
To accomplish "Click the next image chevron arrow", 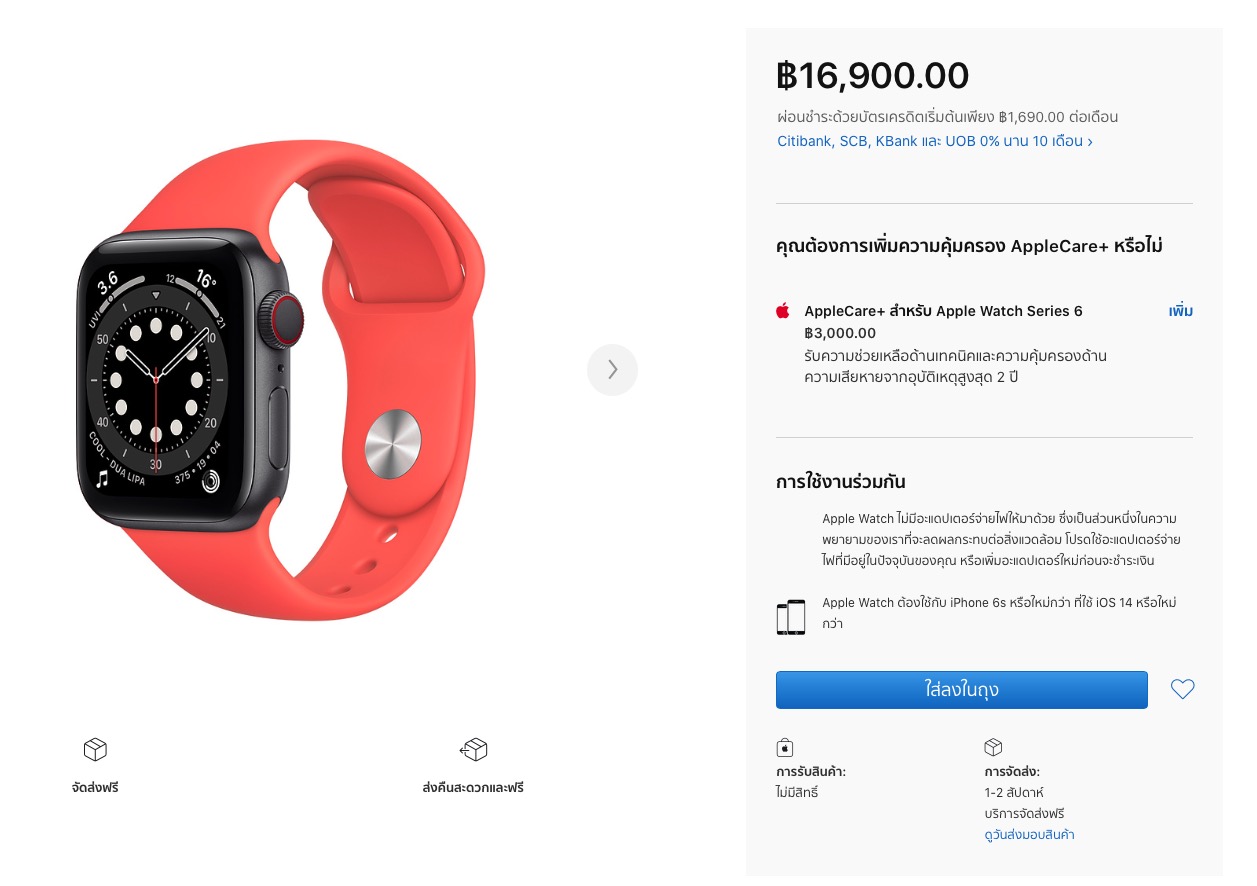I will pyautogui.click(x=612, y=370).
